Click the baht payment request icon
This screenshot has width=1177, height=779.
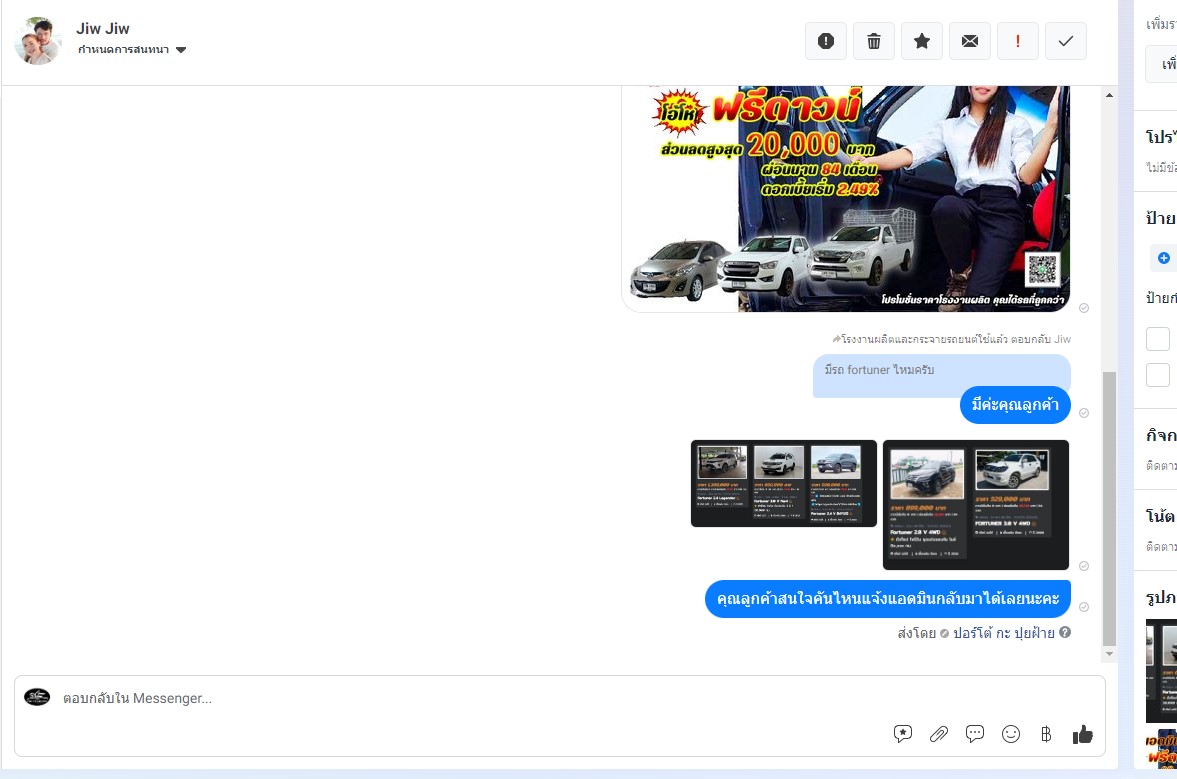(x=1046, y=734)
